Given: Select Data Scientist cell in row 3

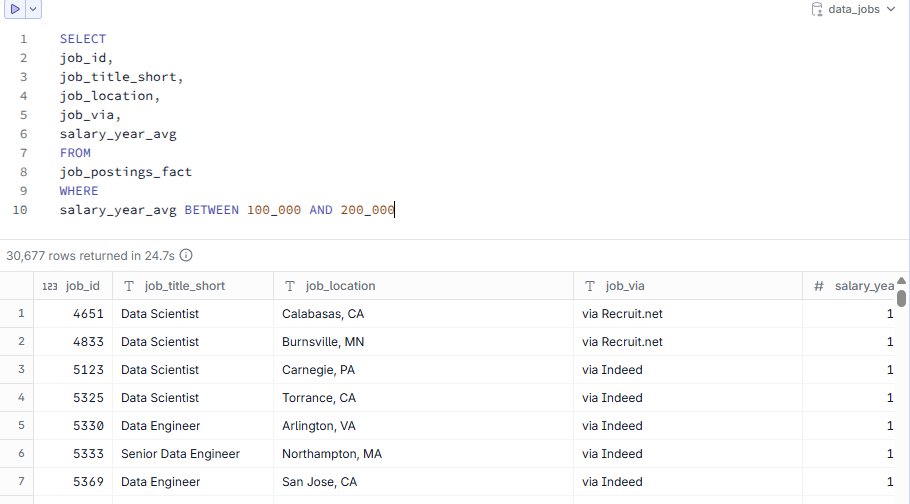Looking at the screenshot, I should [x=193, y=370].
